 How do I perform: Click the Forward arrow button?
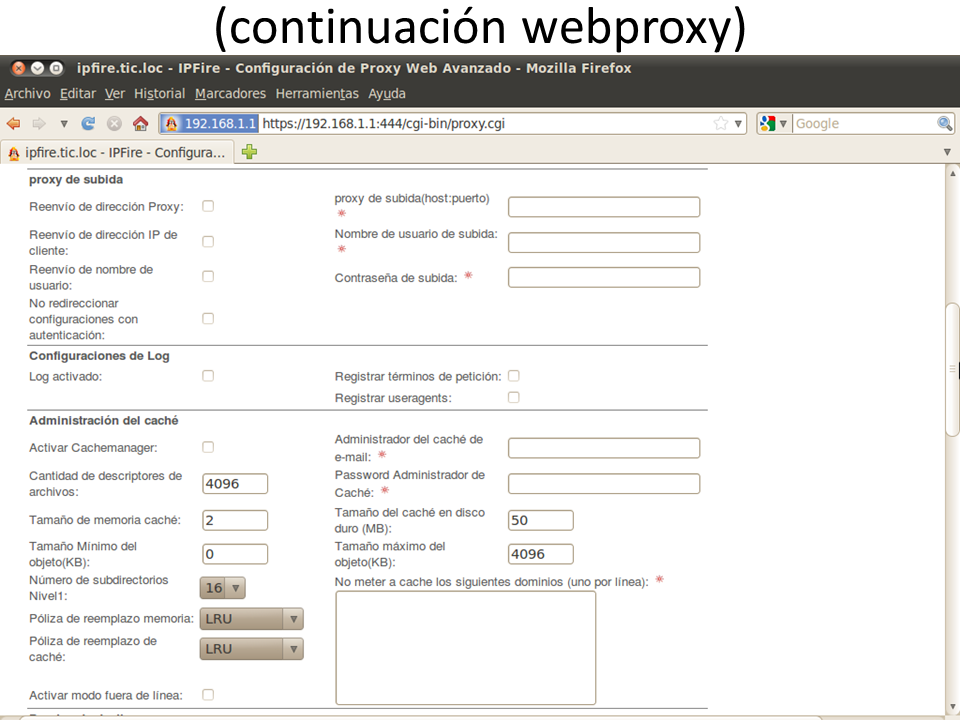pos(39,124)
